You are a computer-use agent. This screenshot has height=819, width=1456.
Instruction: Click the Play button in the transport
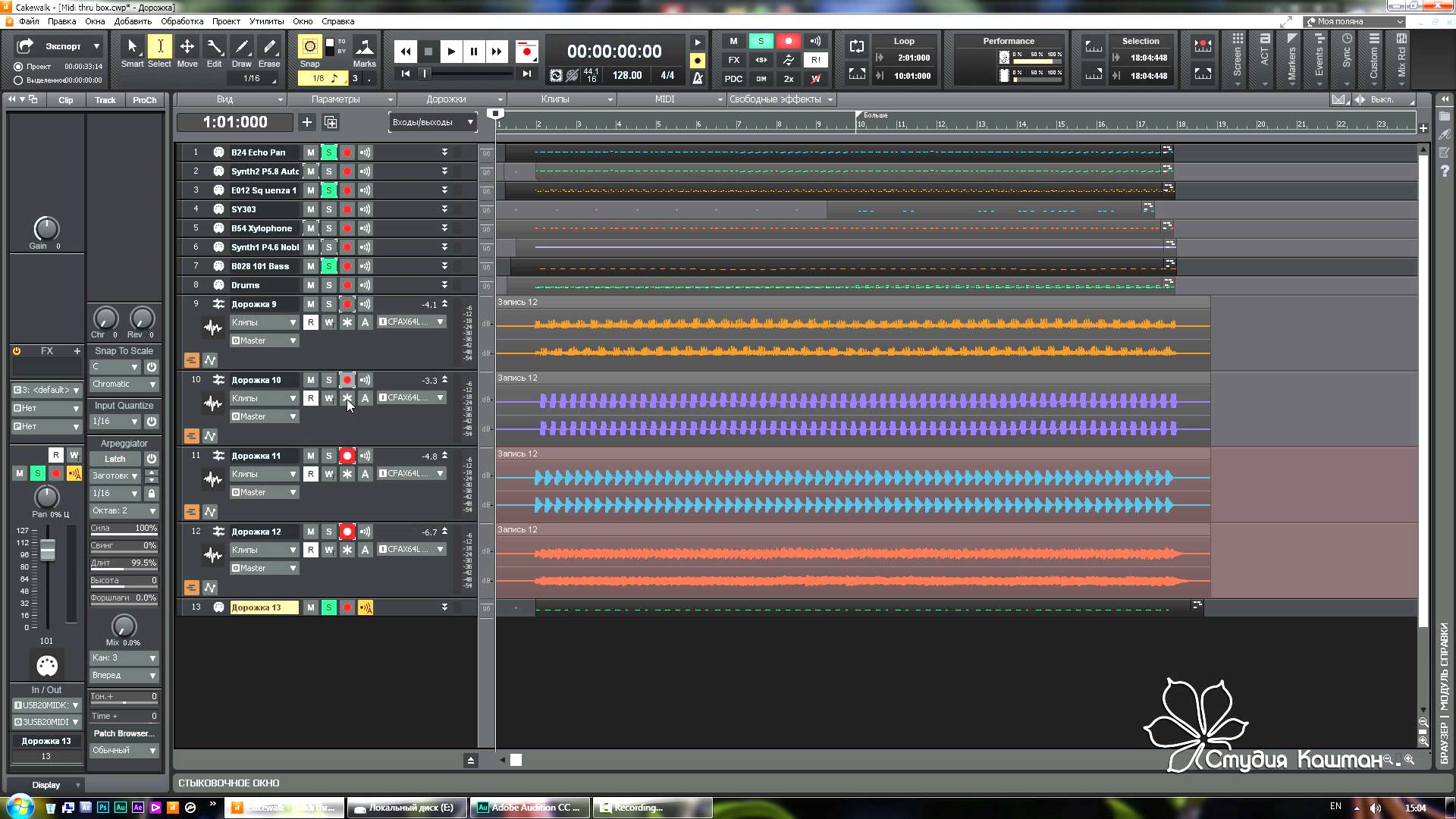(451, 51)
